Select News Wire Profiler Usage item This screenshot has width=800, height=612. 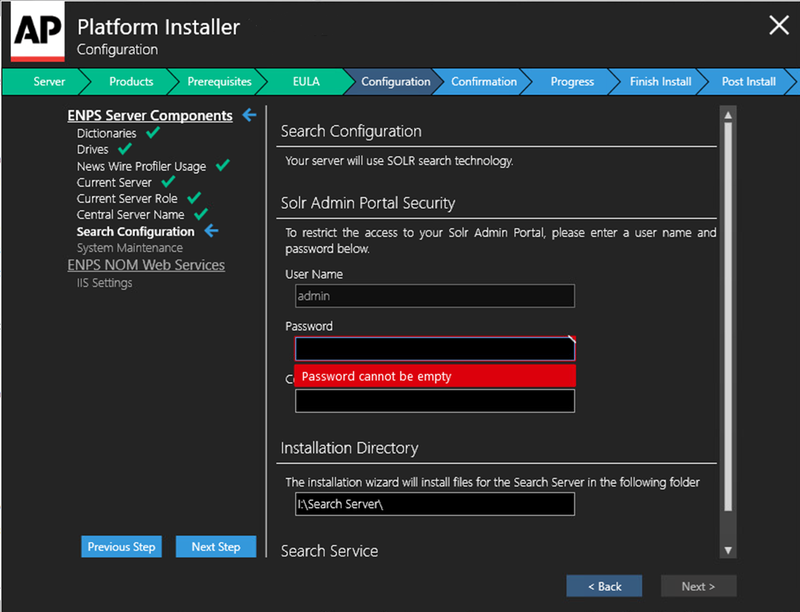[x=141, y=166]
